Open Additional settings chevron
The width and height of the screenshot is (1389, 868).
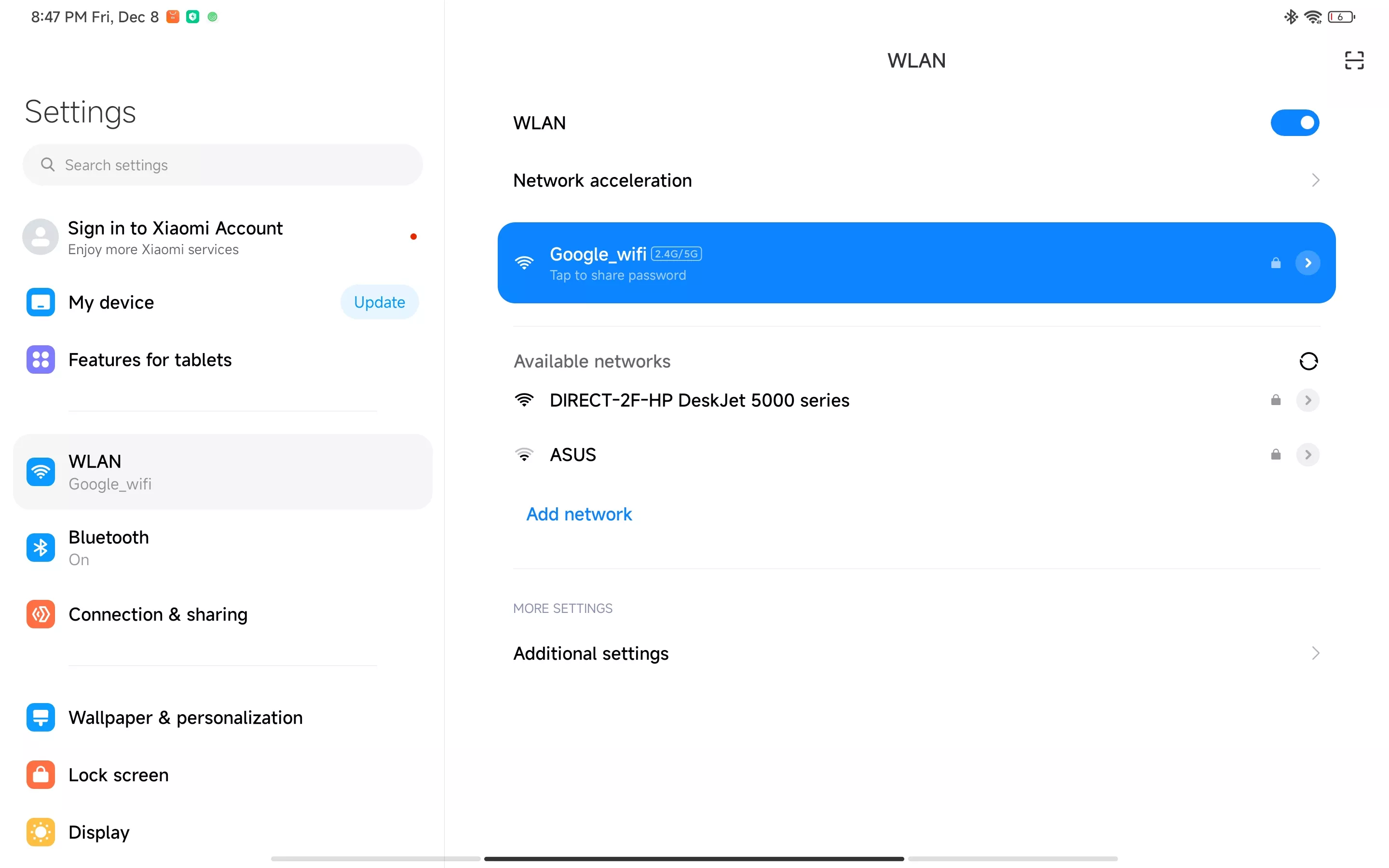pos(1315,653)
